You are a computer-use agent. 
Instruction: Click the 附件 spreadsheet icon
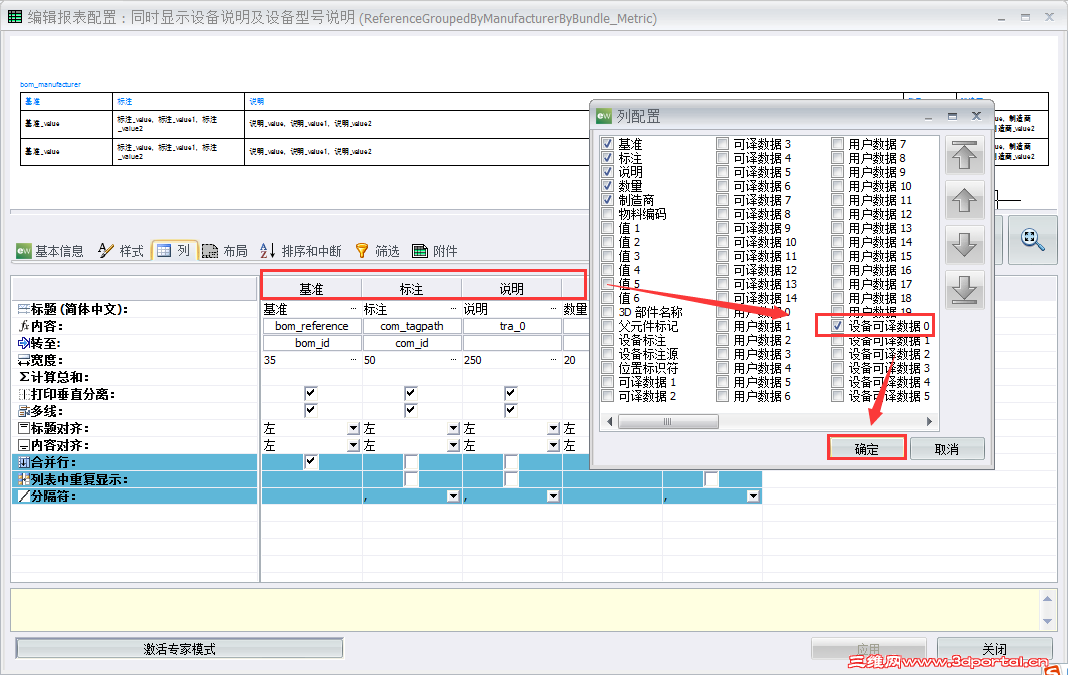click(420, 250)
